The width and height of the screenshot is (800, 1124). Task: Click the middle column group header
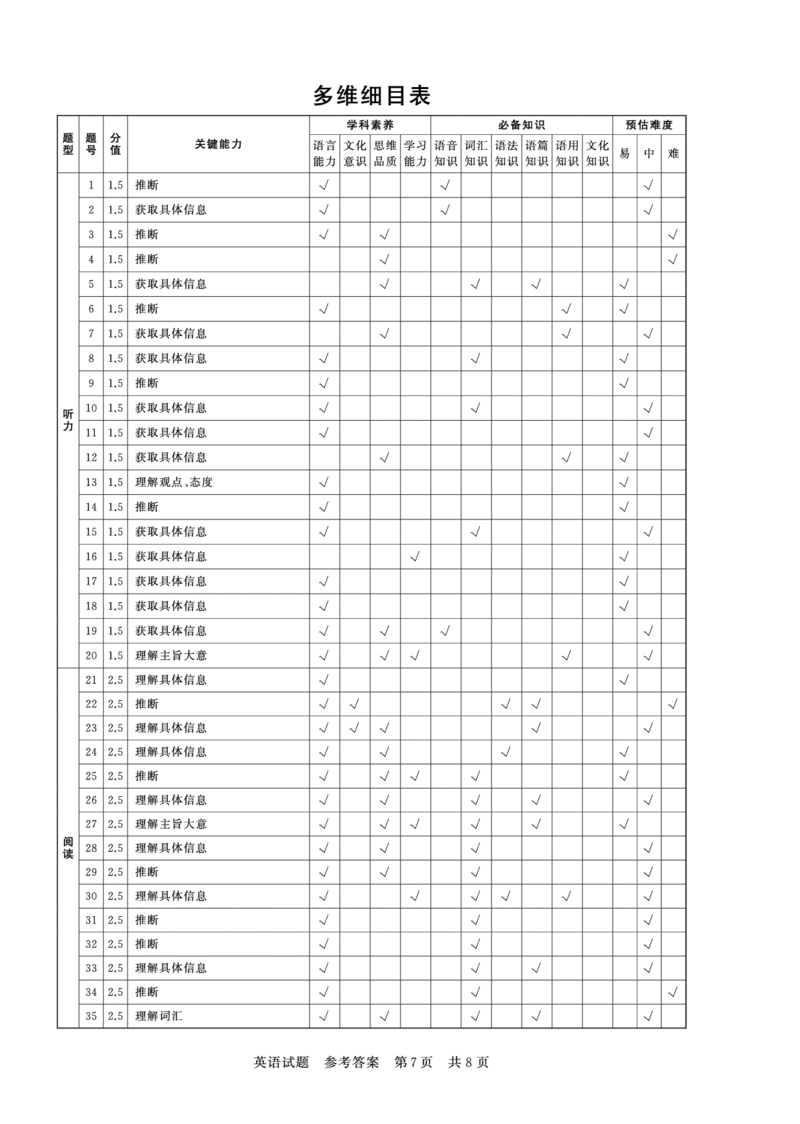(x=521, y=125)
